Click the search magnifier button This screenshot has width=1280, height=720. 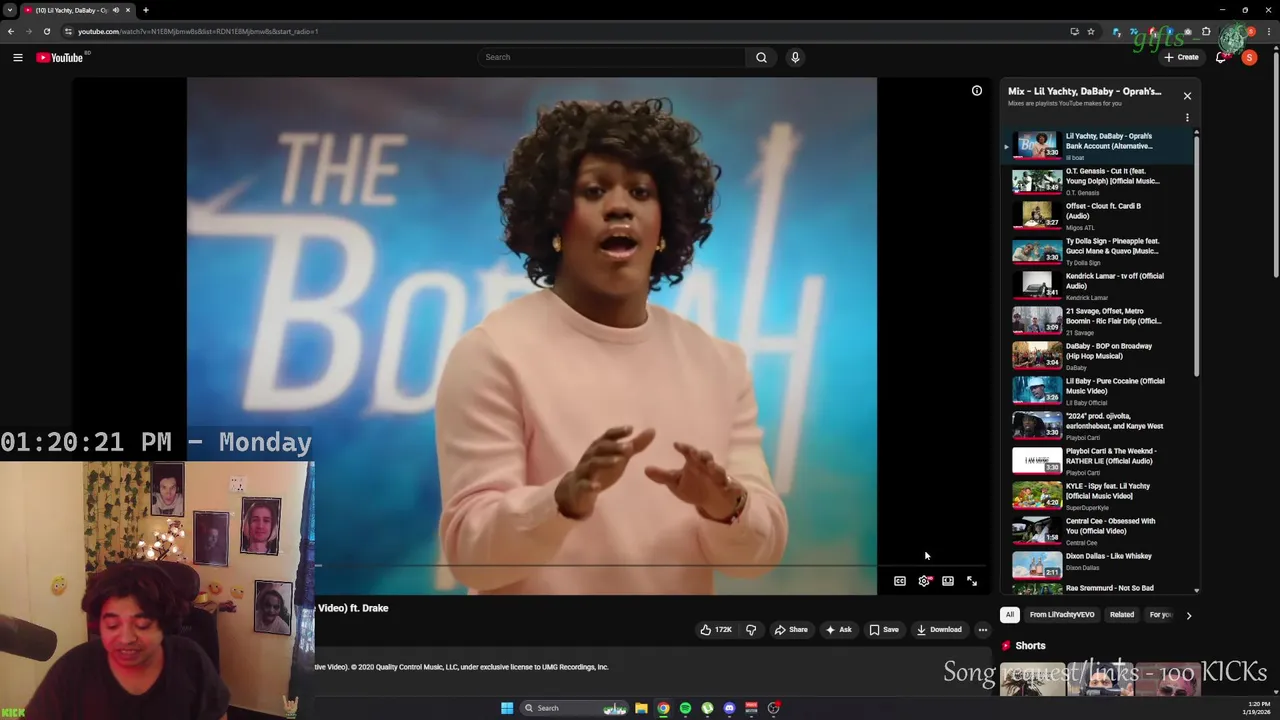click(x=761, y=57)
